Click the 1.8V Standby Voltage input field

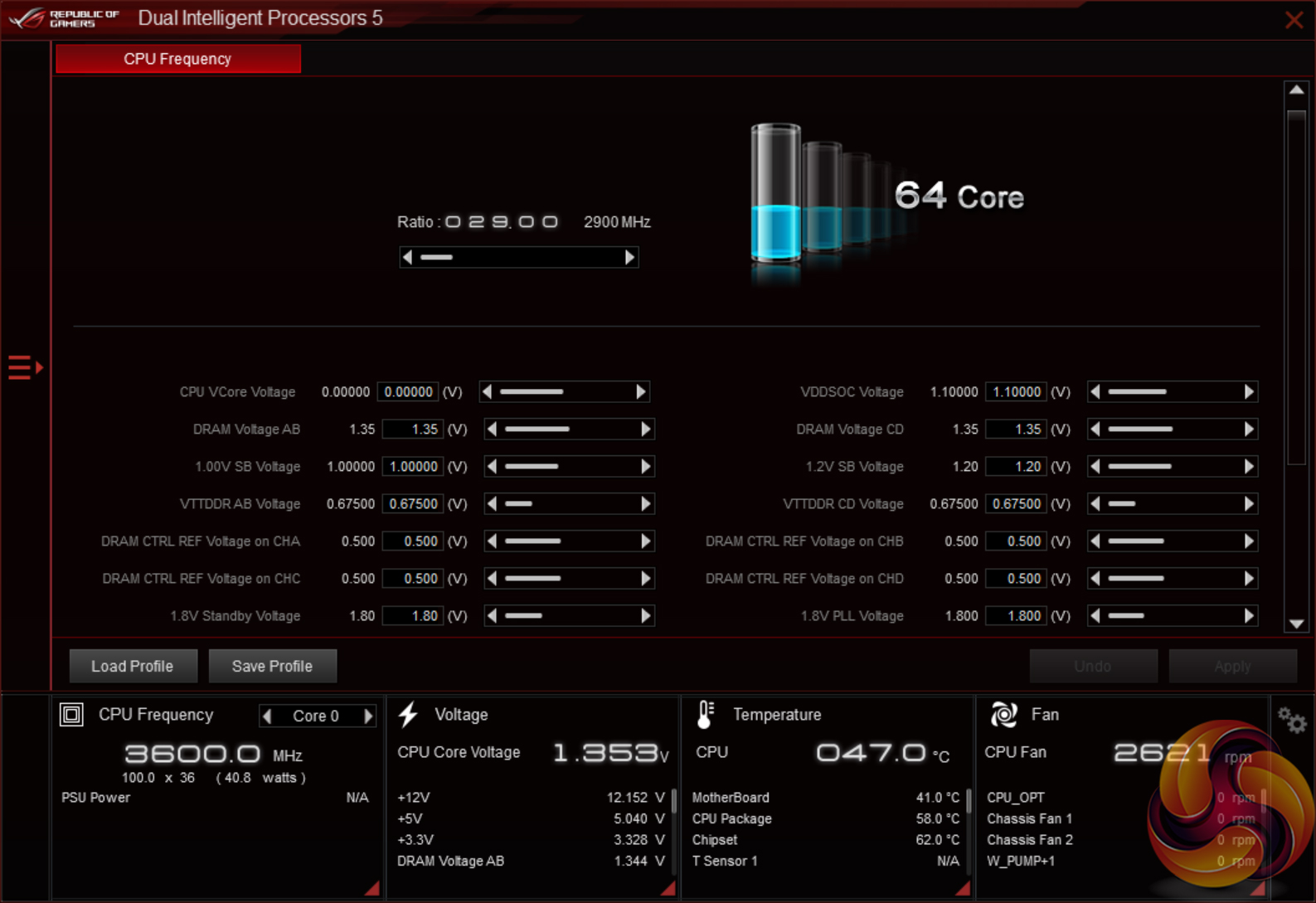tap(413, 615)
